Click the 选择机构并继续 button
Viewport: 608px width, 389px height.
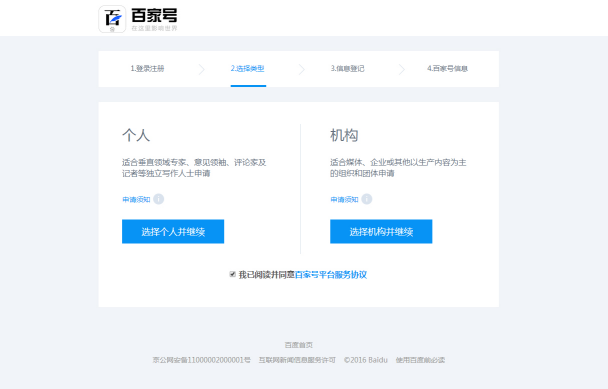click(x=381, y=232)
